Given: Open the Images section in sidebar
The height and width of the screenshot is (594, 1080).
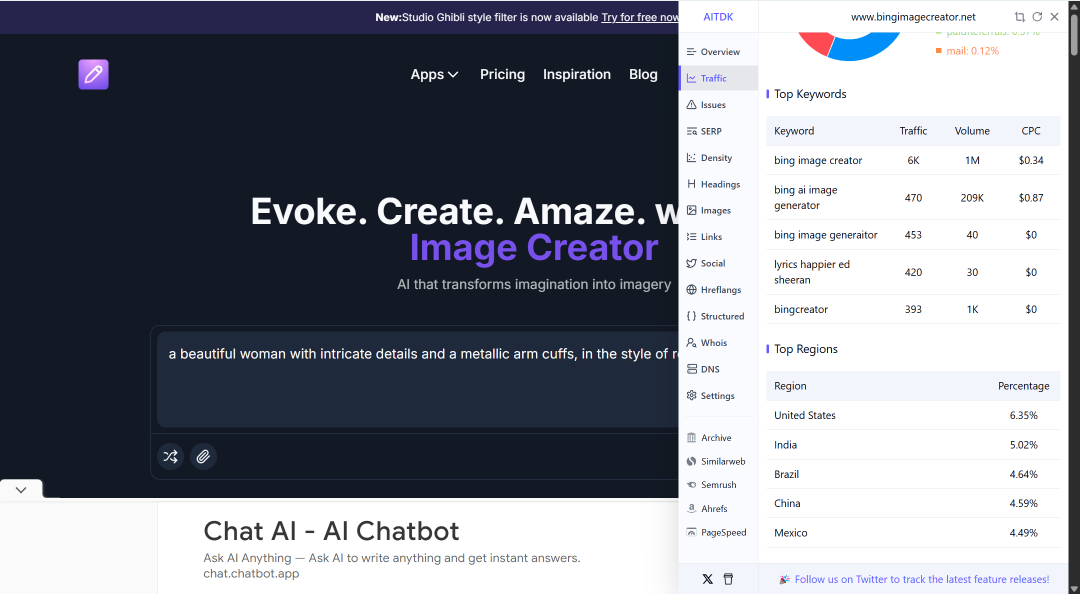Looking at the screenshot, I should click(718, 210).
